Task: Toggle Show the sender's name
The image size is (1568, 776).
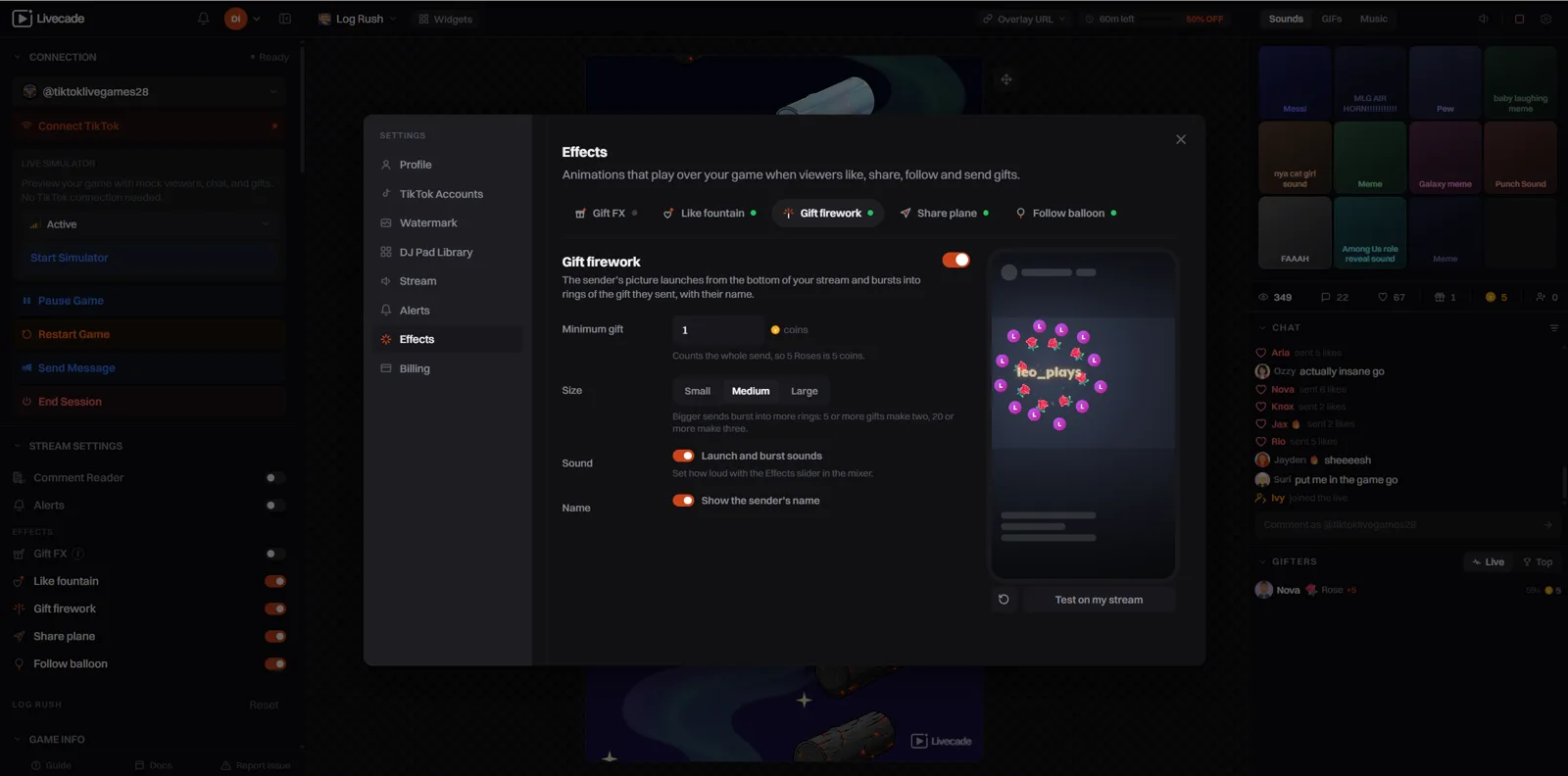Action: click(x=683, y=501)
